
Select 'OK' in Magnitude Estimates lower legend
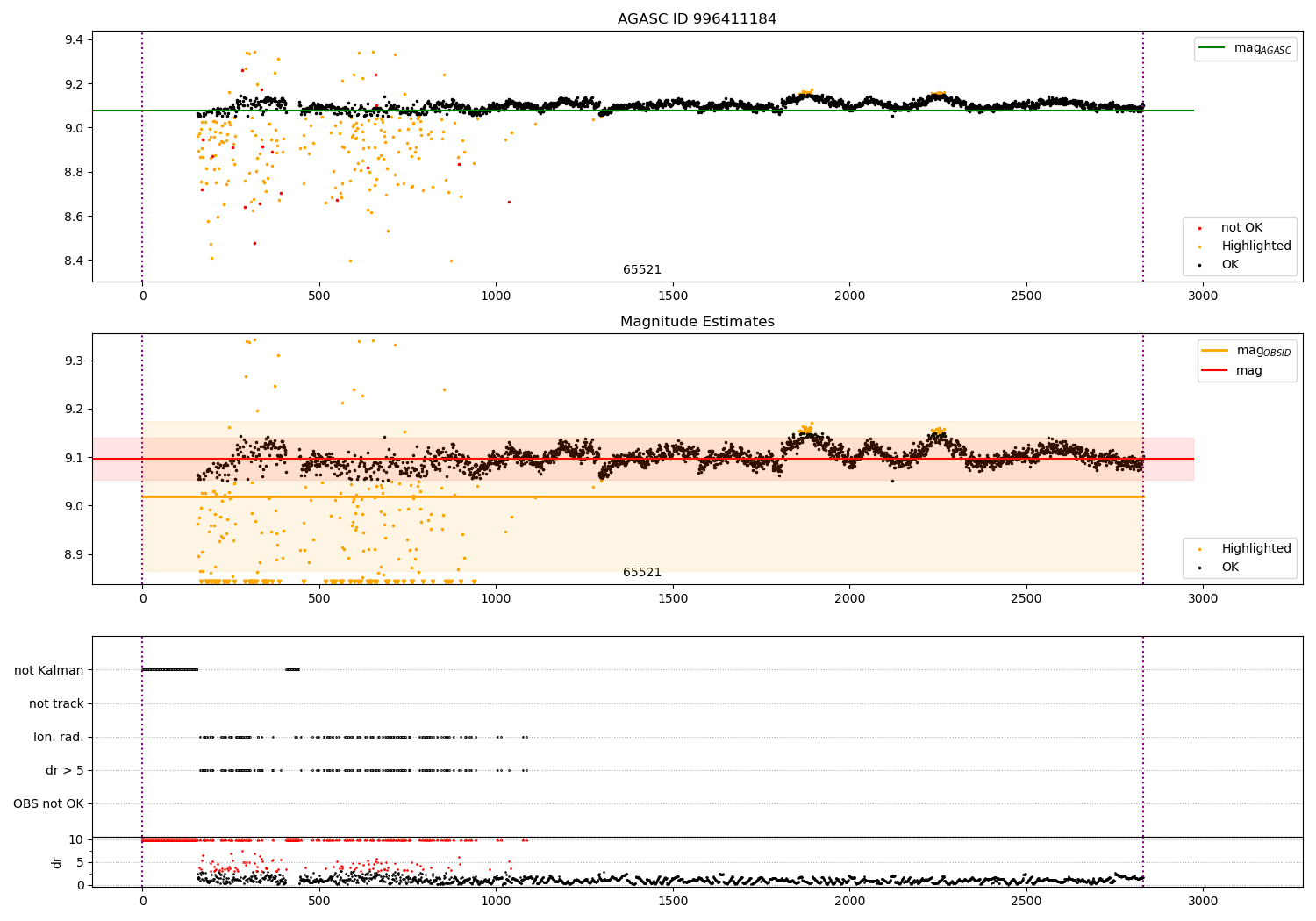1230,568
